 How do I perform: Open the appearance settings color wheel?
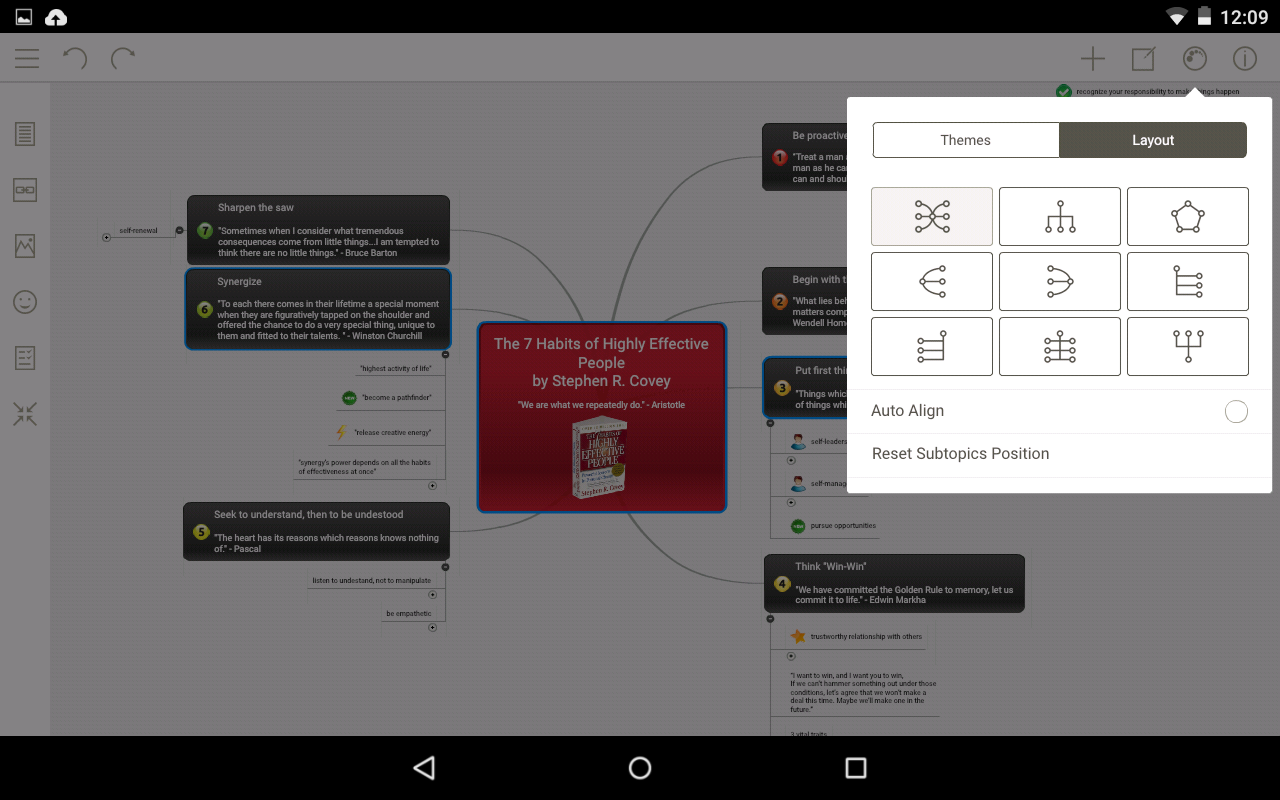(x=1194, y=58)
